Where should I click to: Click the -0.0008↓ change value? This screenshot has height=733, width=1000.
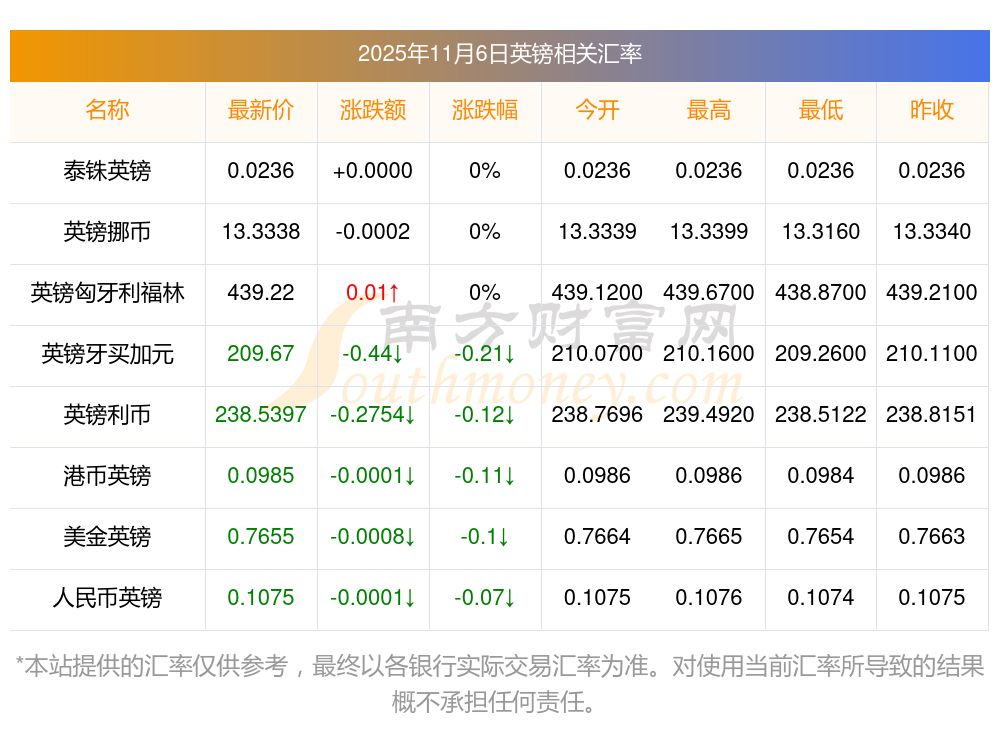point(373,537)
